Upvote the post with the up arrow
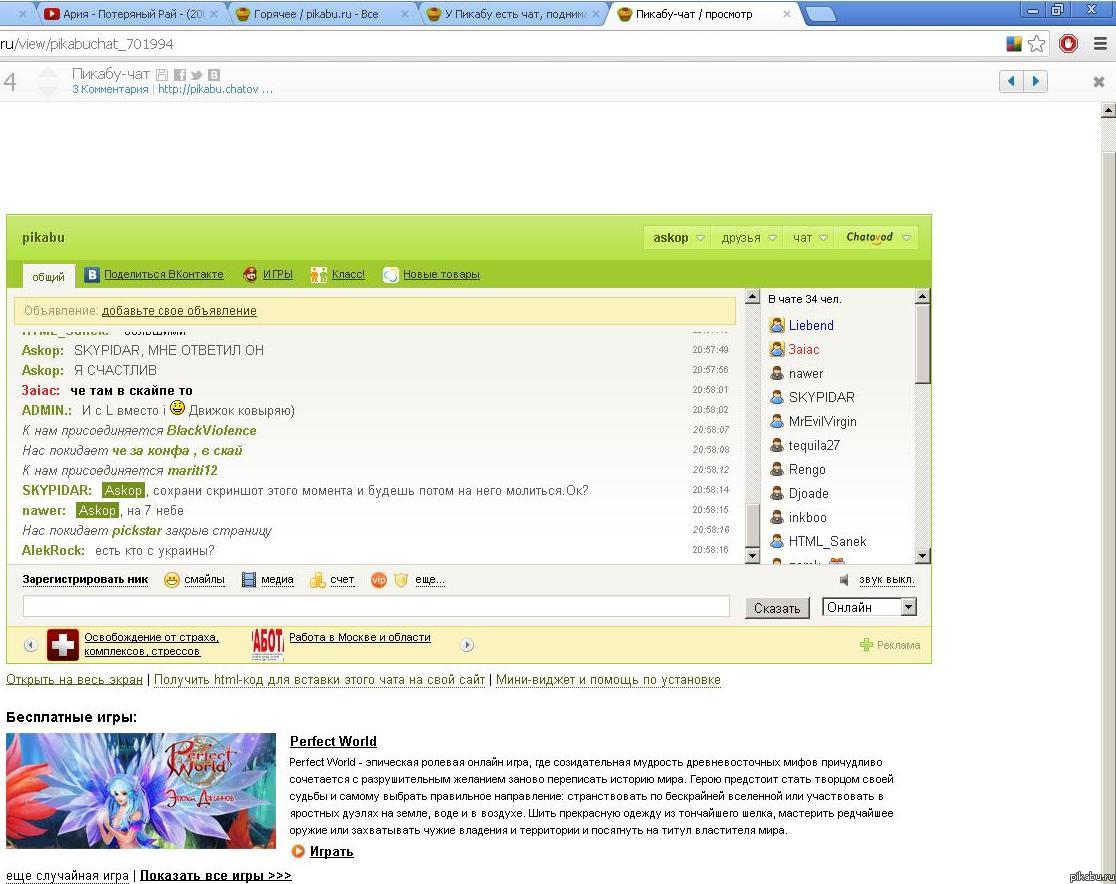Viewport: 1116px width, 884px height. (x=48, y=73)
